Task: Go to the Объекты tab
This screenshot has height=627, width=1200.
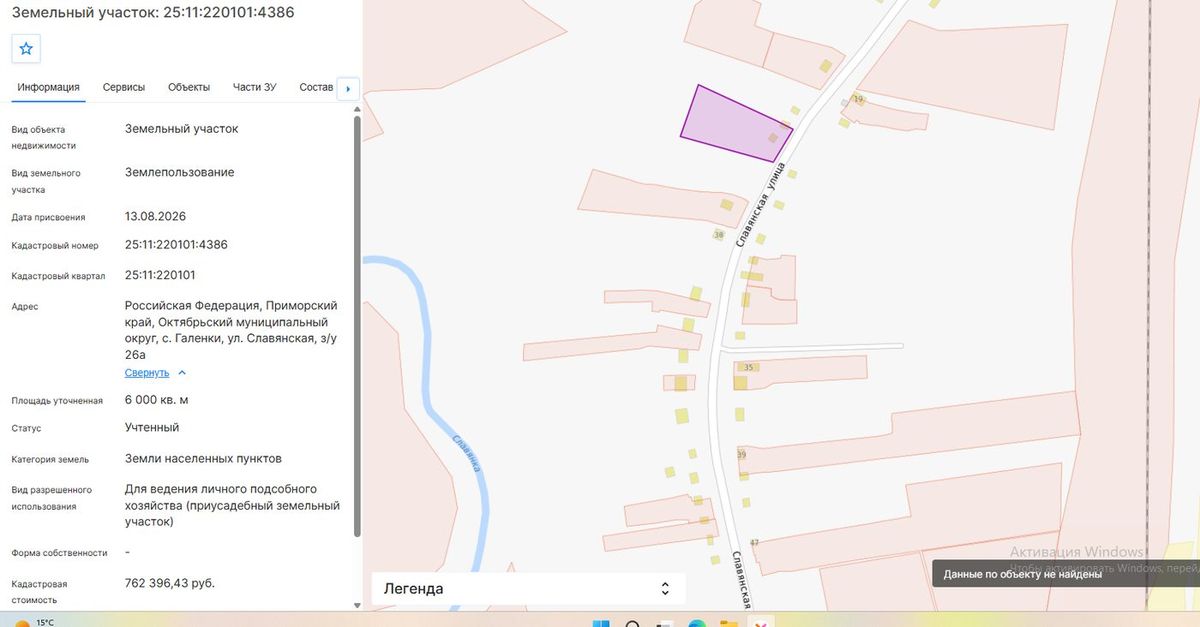Action: (x=189, y=87)
